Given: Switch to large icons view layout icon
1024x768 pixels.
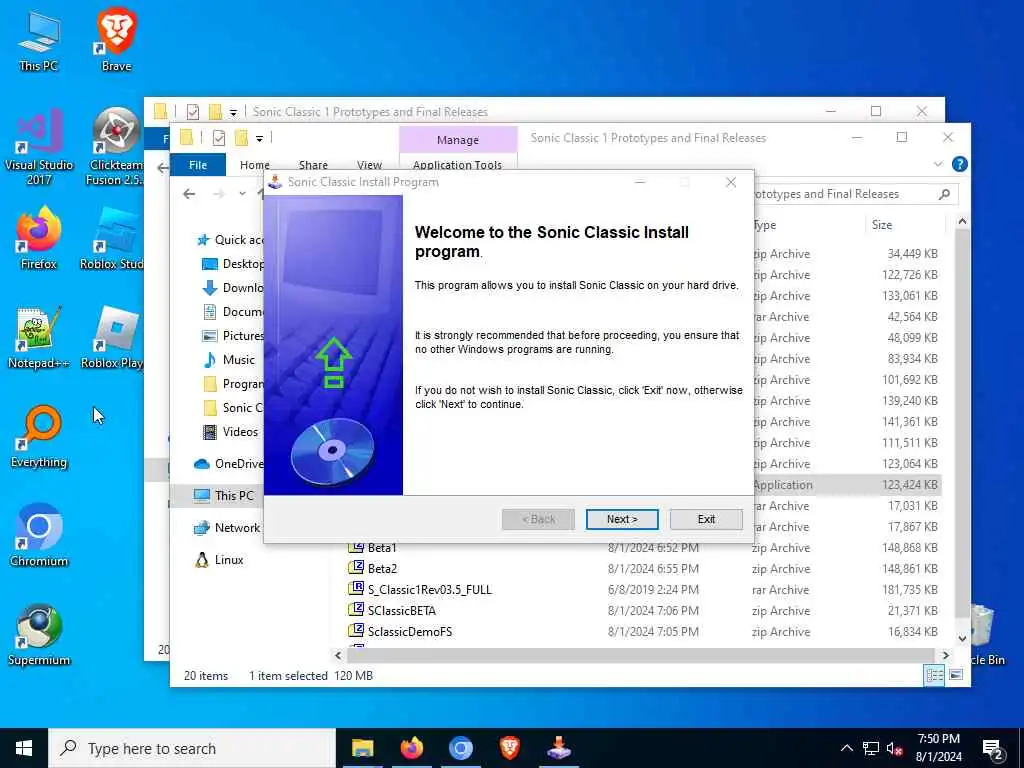Looking at the screenshot, I should point(955,675).
